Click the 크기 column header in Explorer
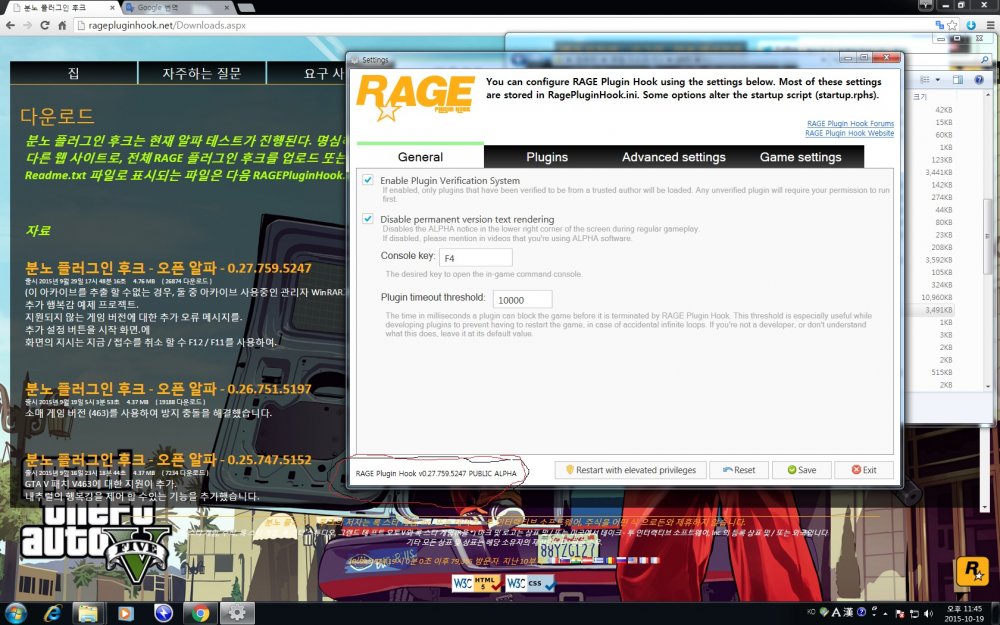Screen dimensions: 1000x625 coord(920,96)
